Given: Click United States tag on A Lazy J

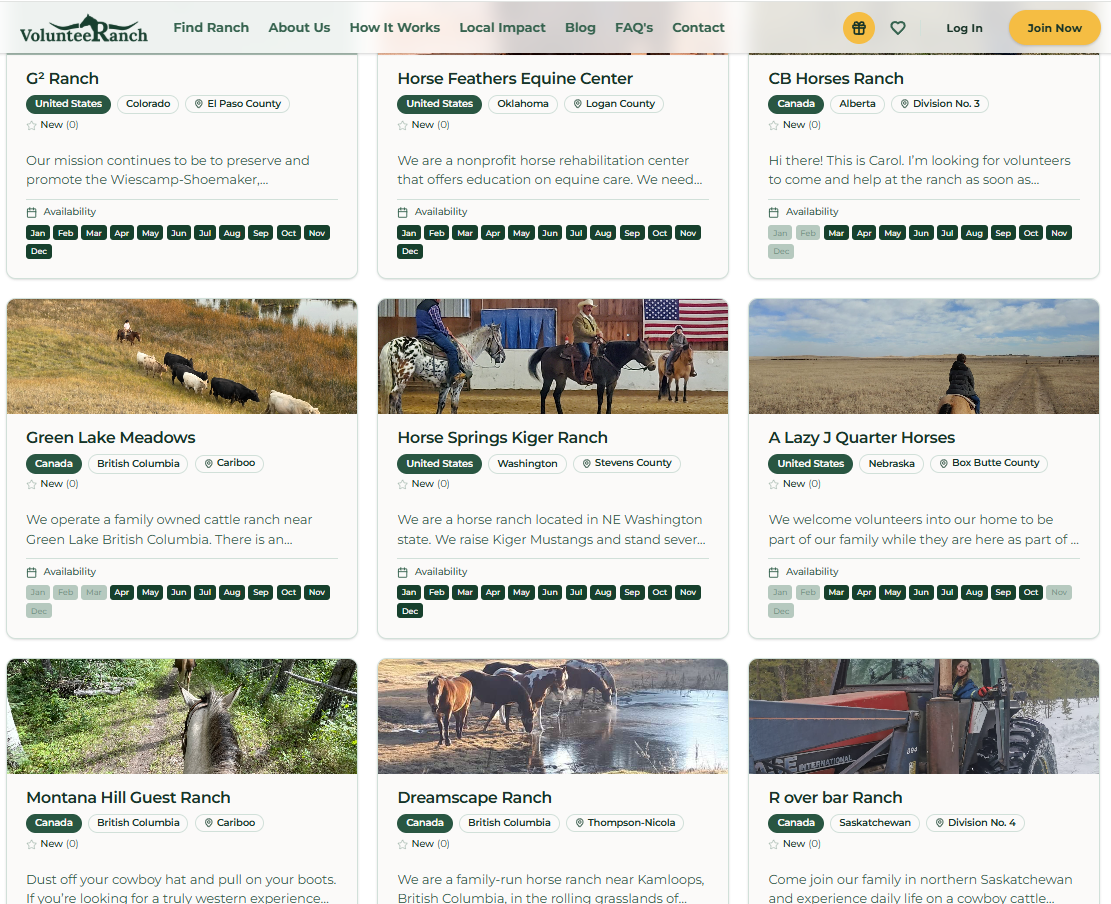Looking at the screenshot, I should click(x=811, y=464).
